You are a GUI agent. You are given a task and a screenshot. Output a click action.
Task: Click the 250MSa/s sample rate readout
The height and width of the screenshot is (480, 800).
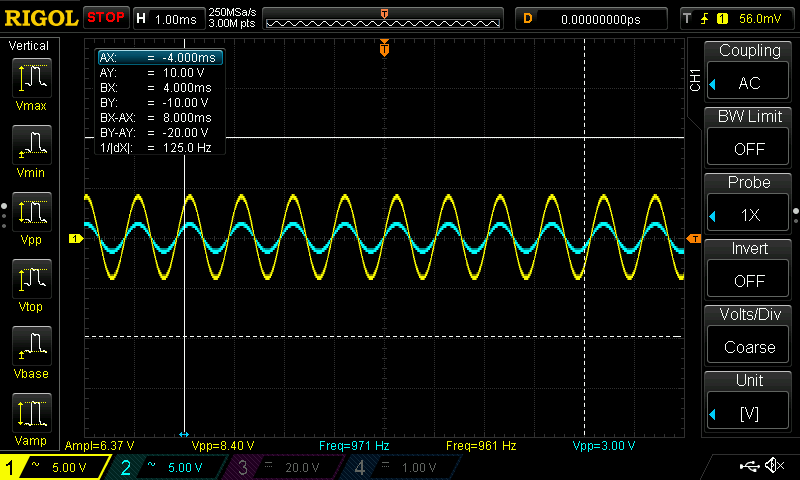click(232, 13)
